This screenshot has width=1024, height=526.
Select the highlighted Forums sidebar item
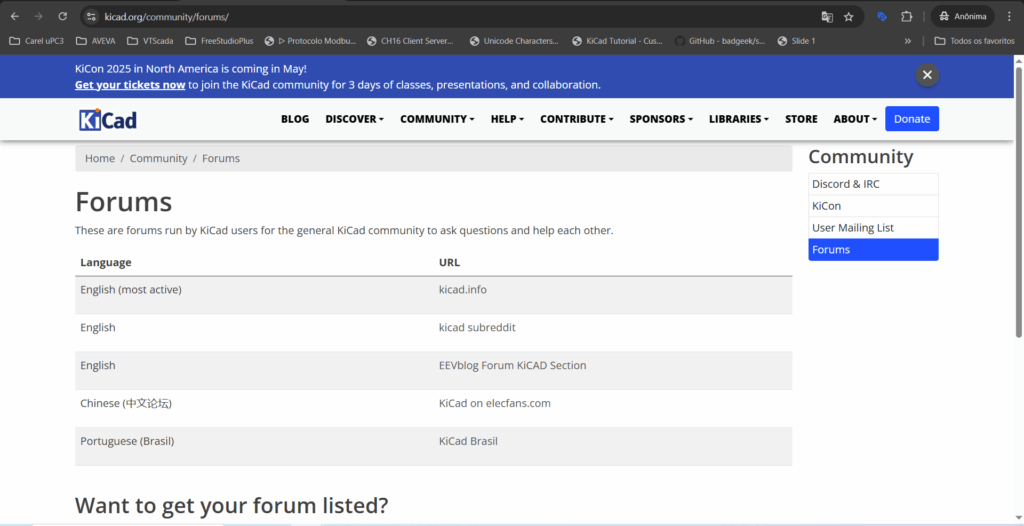(873, 250)
